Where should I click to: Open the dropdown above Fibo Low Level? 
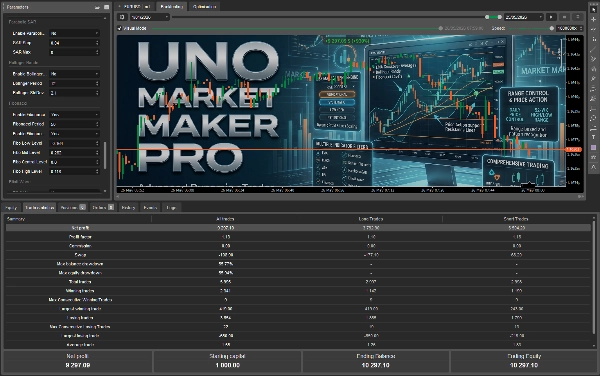pos(75,133)
